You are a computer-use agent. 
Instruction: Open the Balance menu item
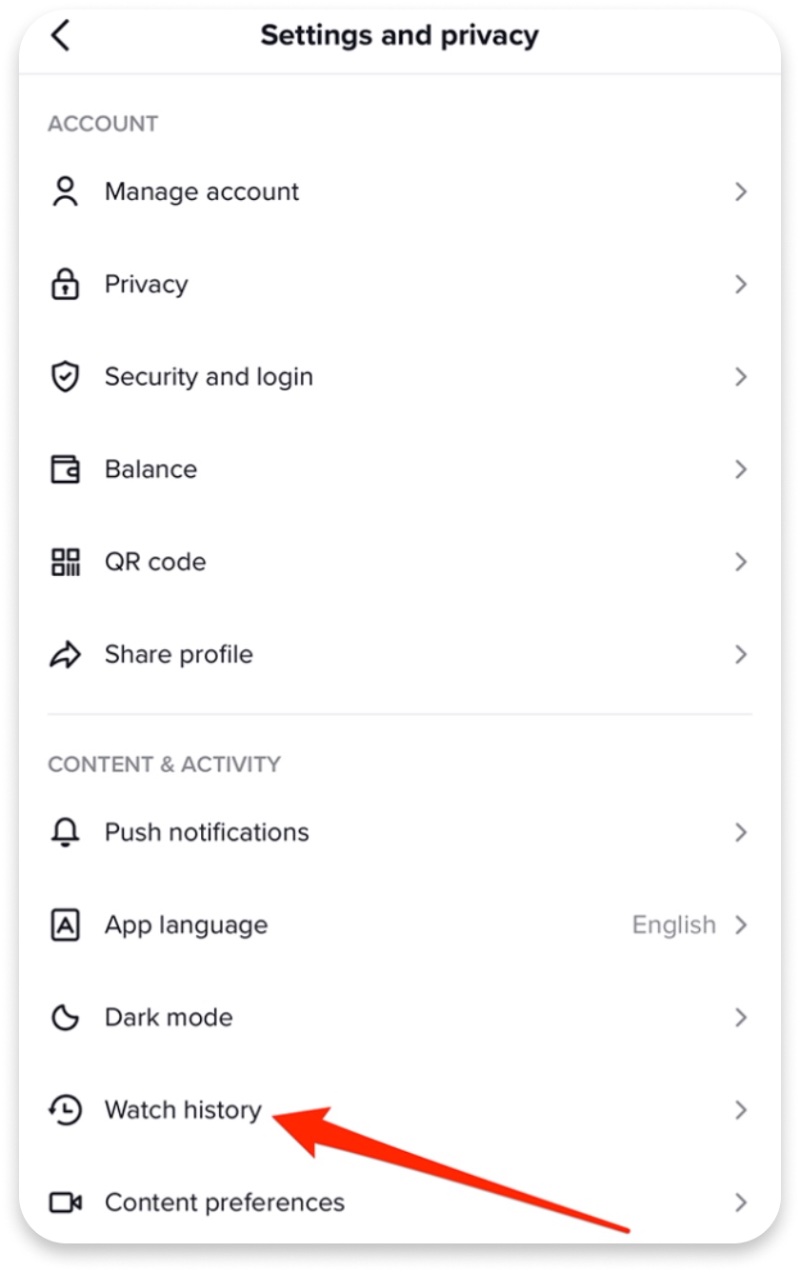click(150, 469)
